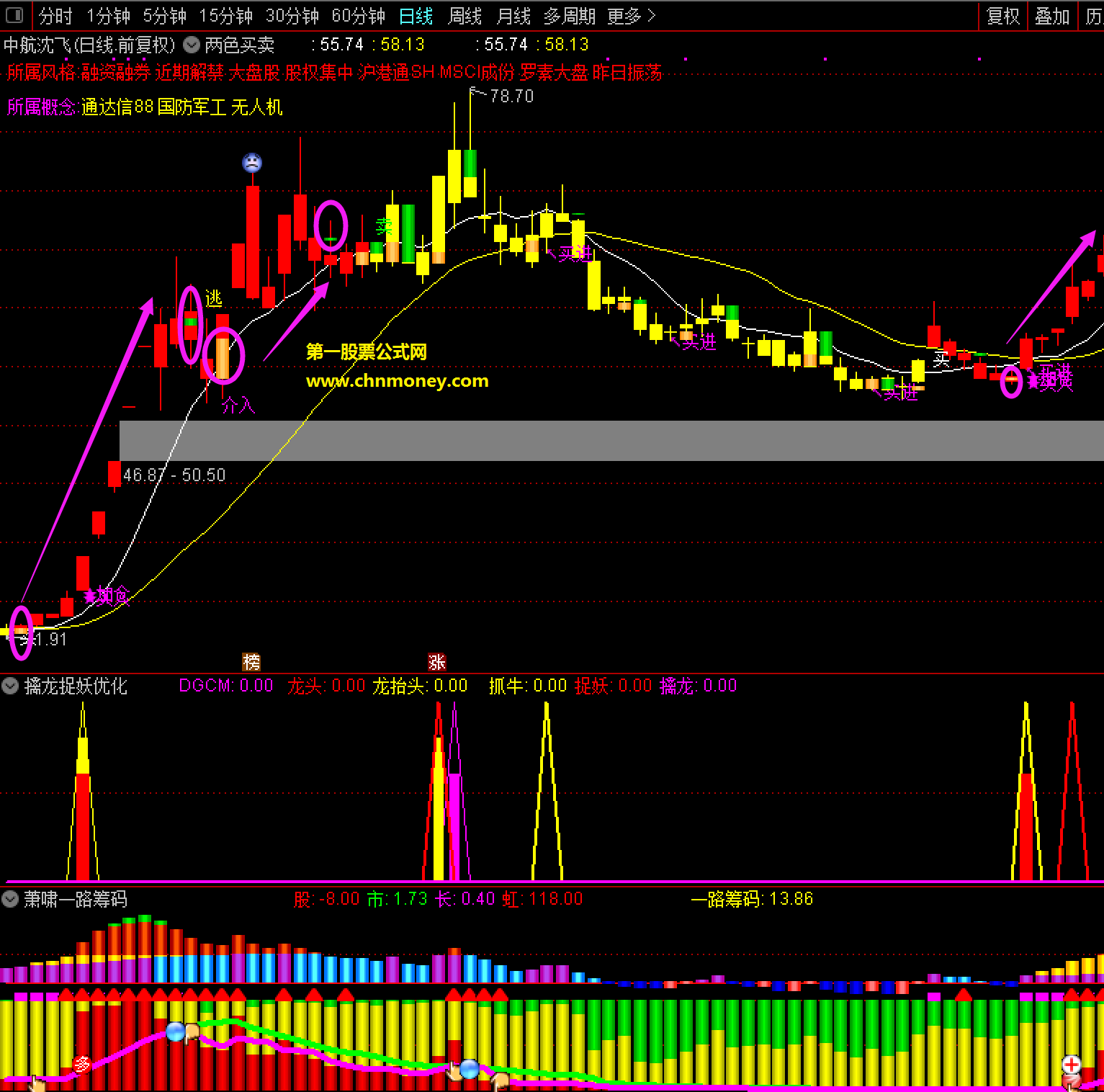Click the 介入 signal label on chart
The image size is (1104, 1092).
[238, 406]
